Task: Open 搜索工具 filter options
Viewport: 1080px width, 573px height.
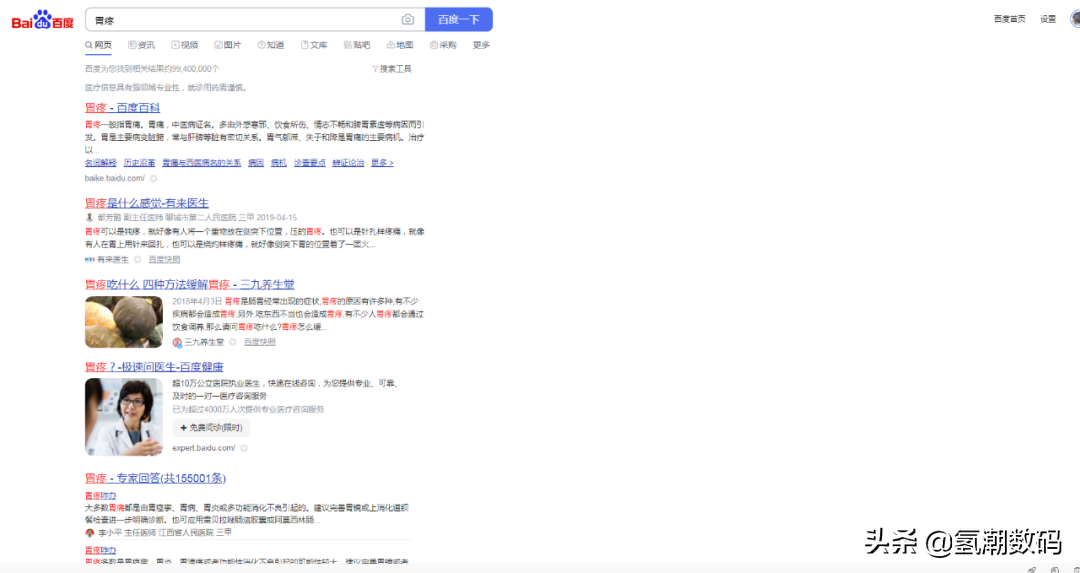Action: click(391, 69)
